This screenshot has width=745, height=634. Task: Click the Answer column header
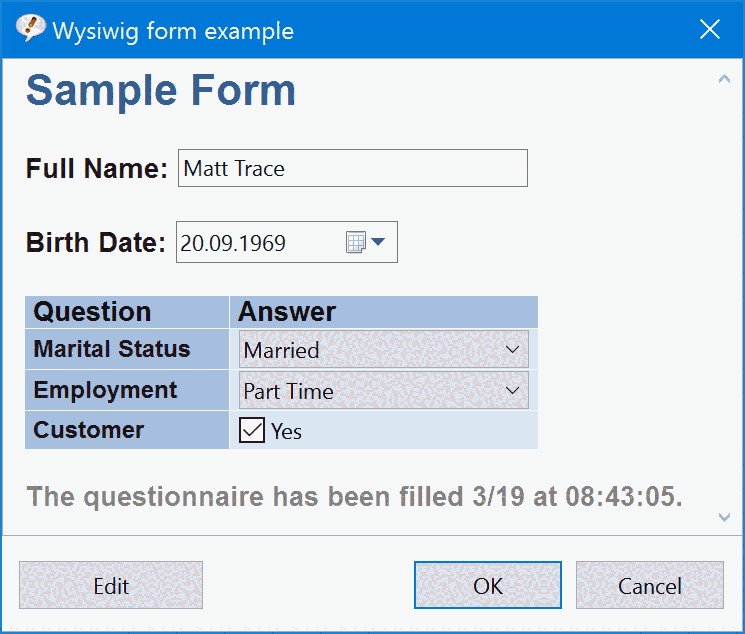click(x=287, y=312)
